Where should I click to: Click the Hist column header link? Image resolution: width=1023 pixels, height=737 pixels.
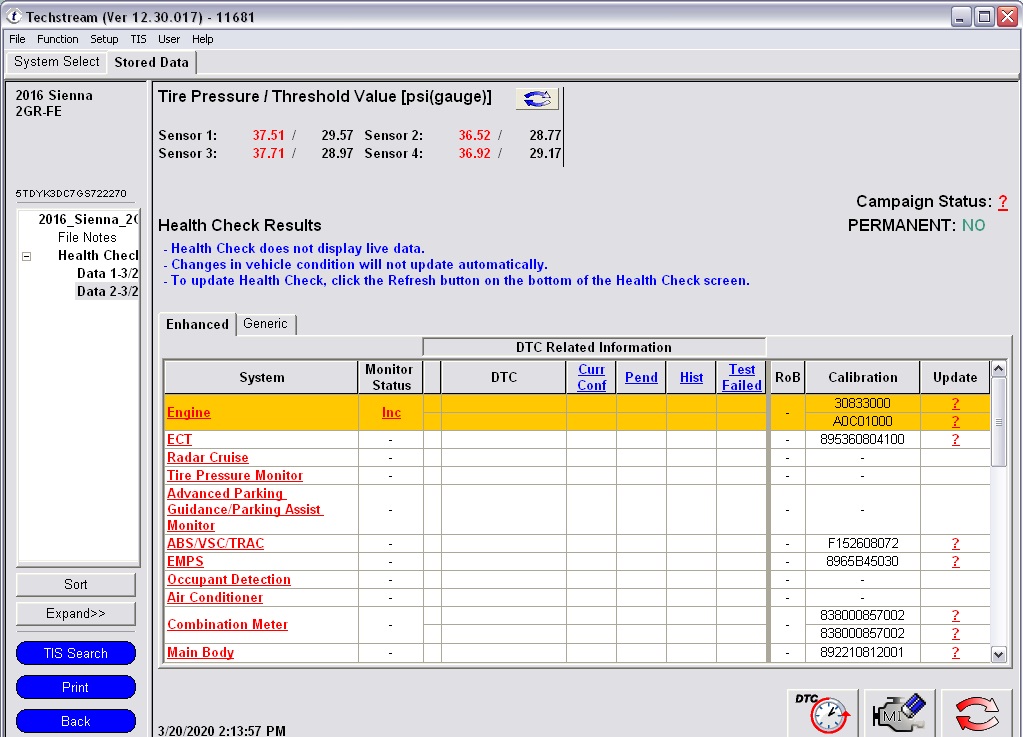pos(692,377)
